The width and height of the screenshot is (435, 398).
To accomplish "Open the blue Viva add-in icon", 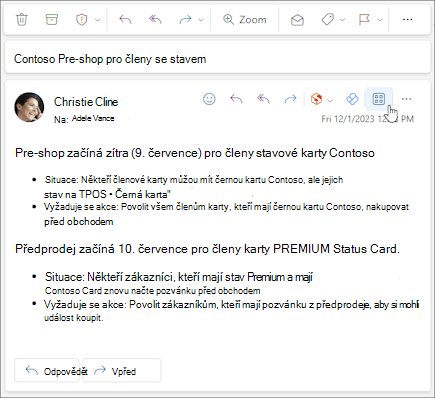I will 352,99.
